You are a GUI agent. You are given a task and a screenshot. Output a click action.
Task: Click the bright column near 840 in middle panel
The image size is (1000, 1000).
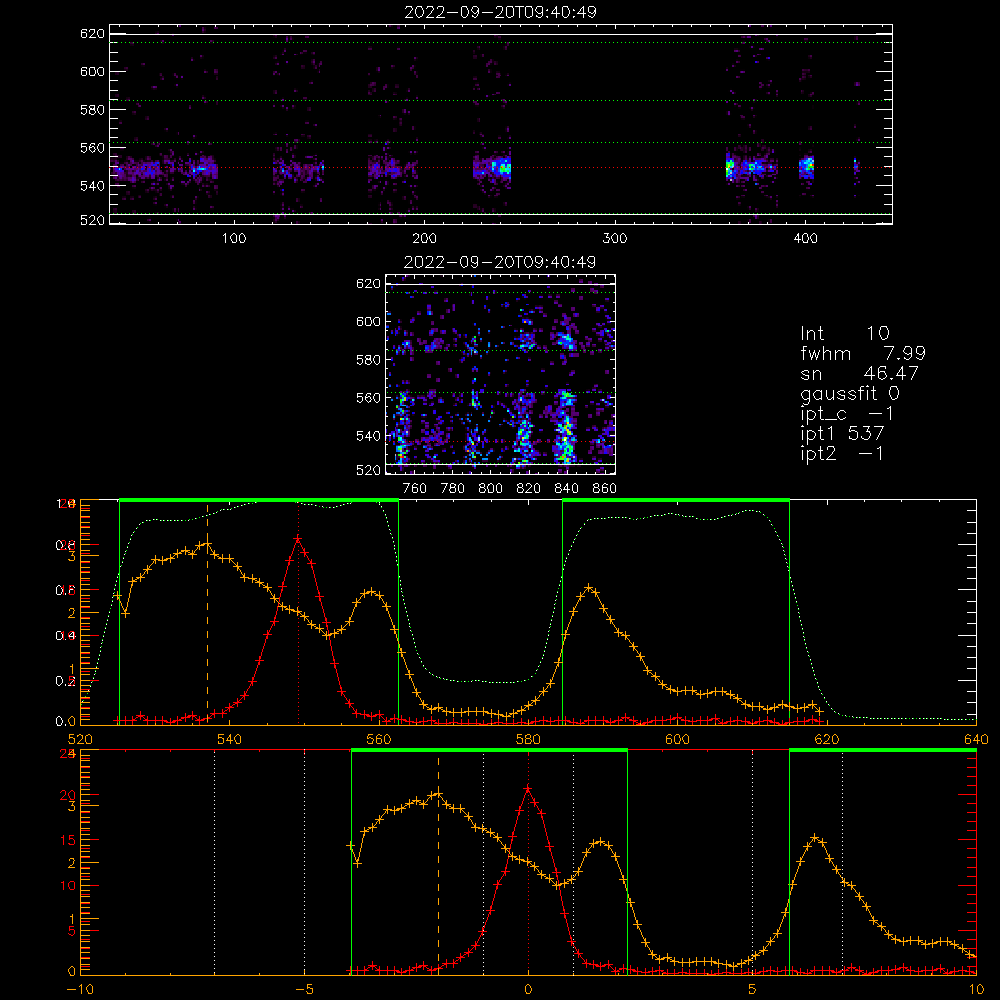tap(564, 426)
